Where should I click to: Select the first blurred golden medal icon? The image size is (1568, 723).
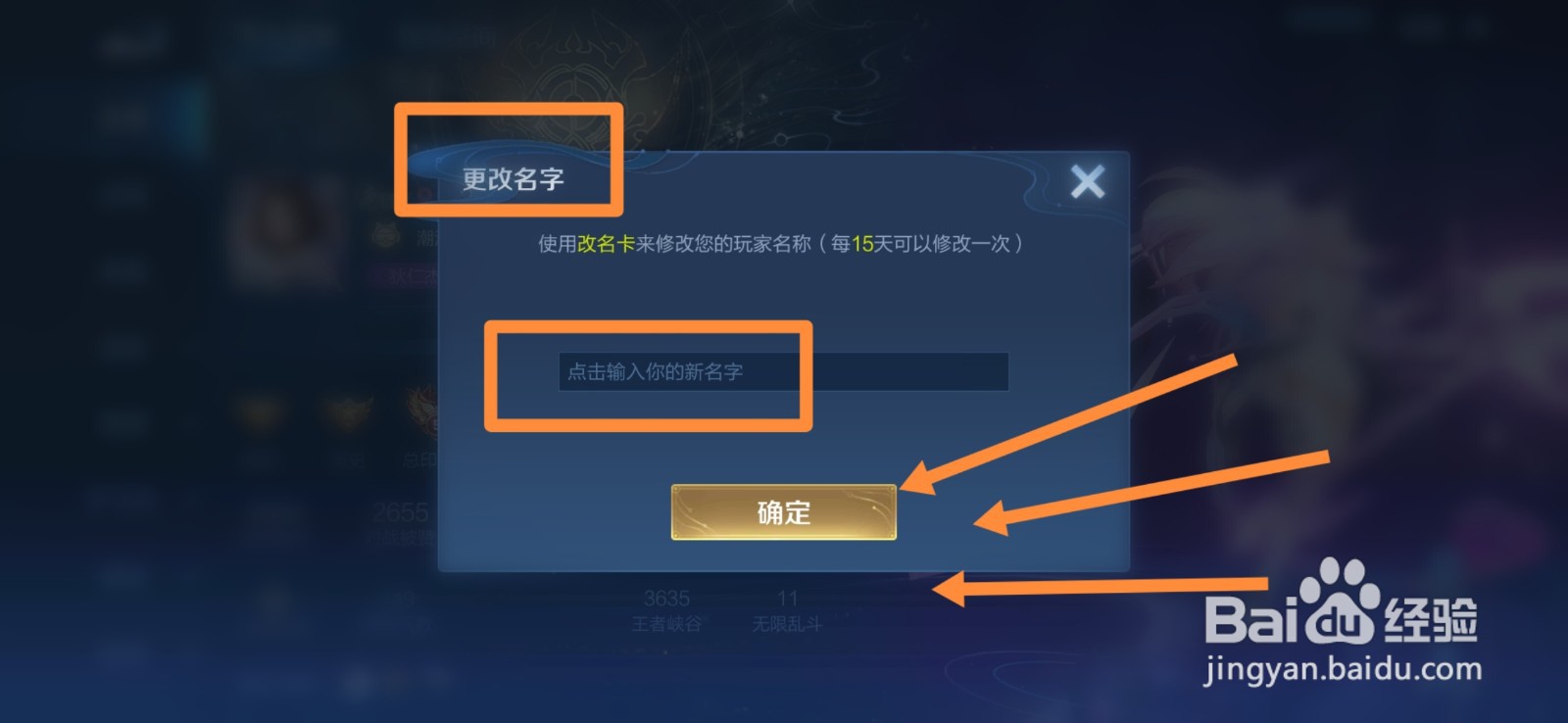click(261, 411)
